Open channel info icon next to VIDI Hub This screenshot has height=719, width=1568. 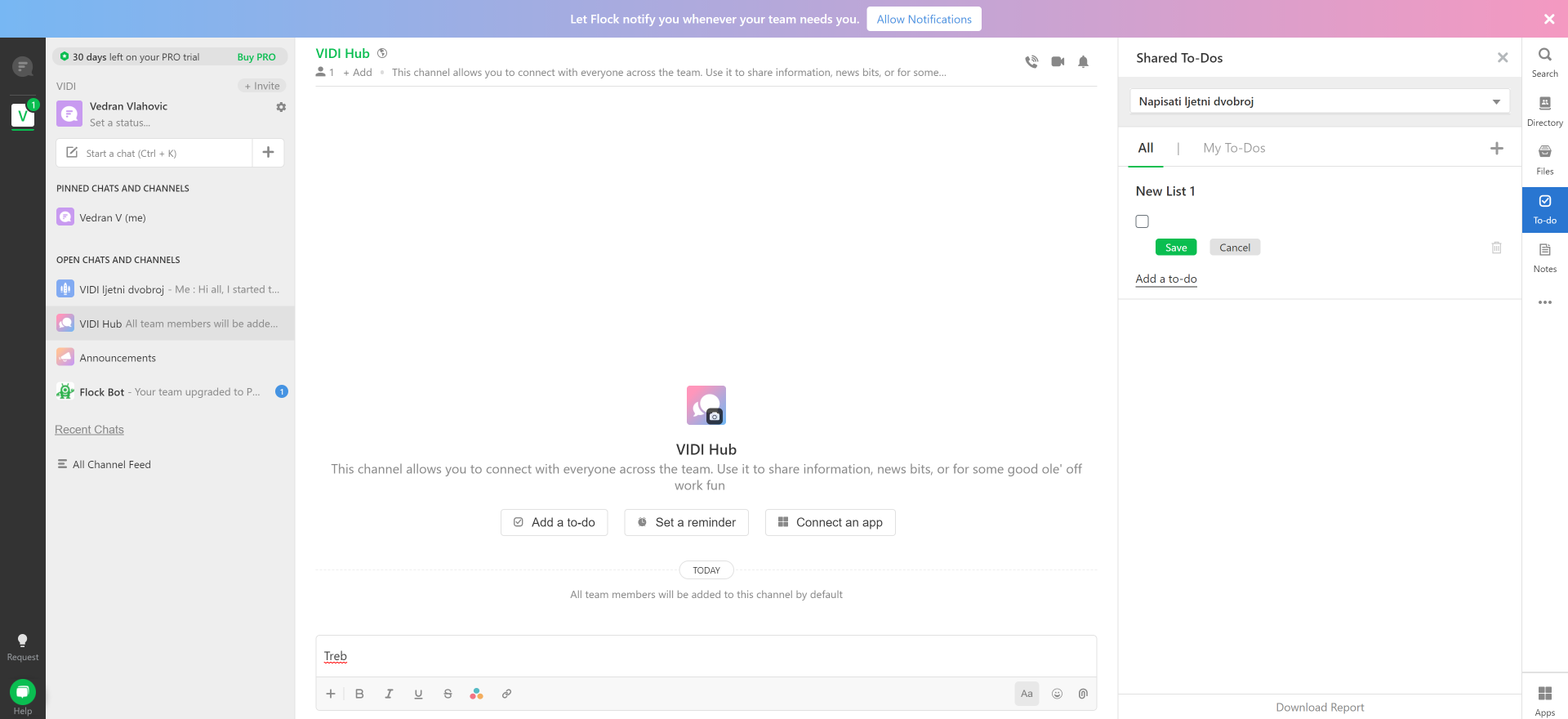click(381, 53)
